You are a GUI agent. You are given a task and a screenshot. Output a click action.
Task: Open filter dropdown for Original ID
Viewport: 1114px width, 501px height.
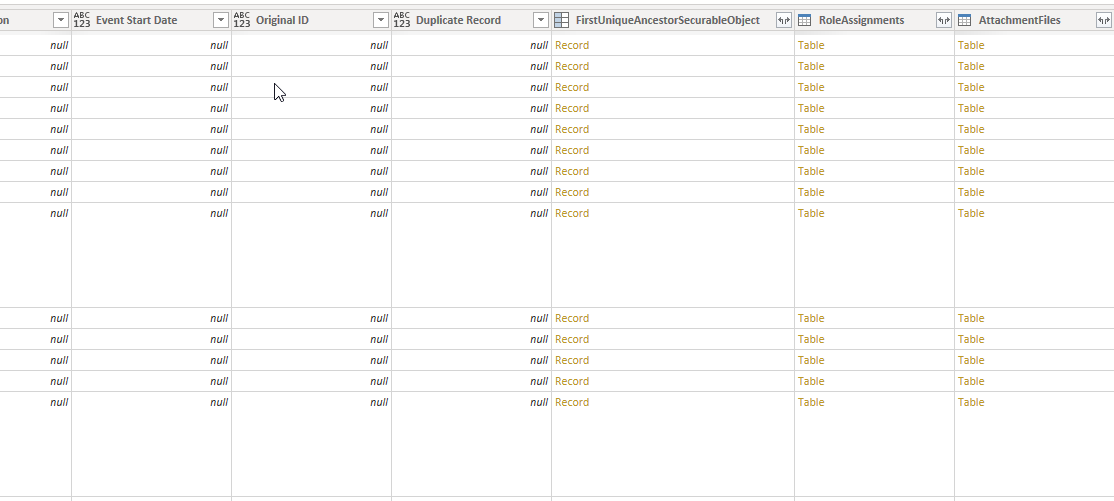click(x=381, y=21)
